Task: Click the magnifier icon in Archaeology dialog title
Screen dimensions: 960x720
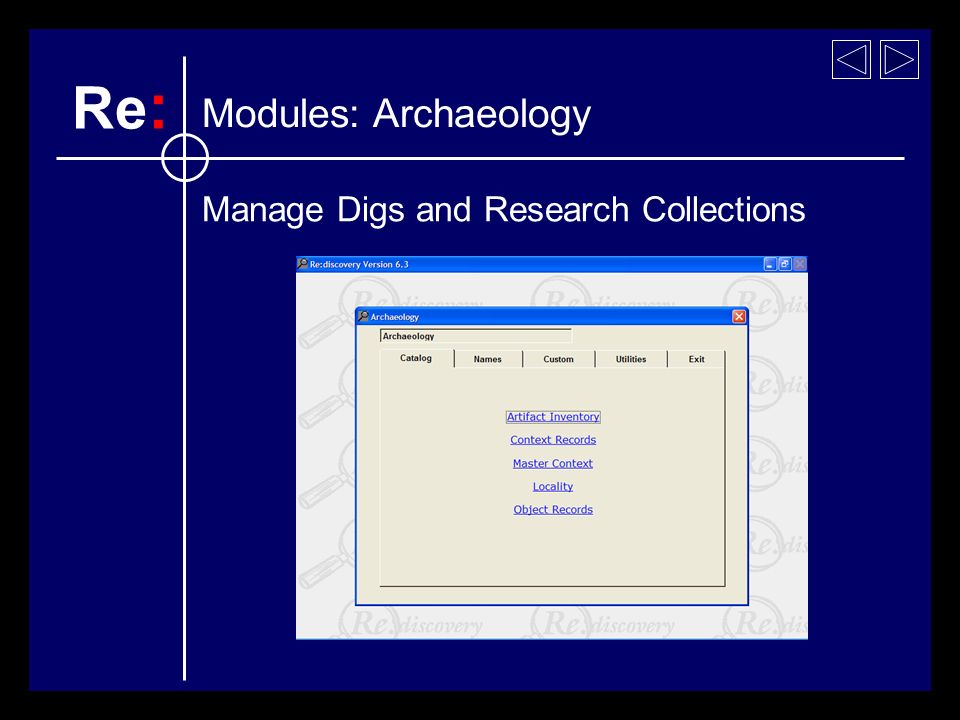Action: pyautogui.click(x=364, y=316)
